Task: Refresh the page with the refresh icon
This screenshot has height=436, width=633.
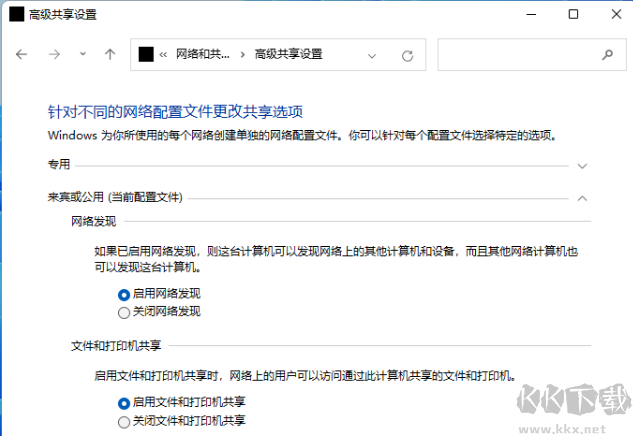Action: [x=407, y=56]
